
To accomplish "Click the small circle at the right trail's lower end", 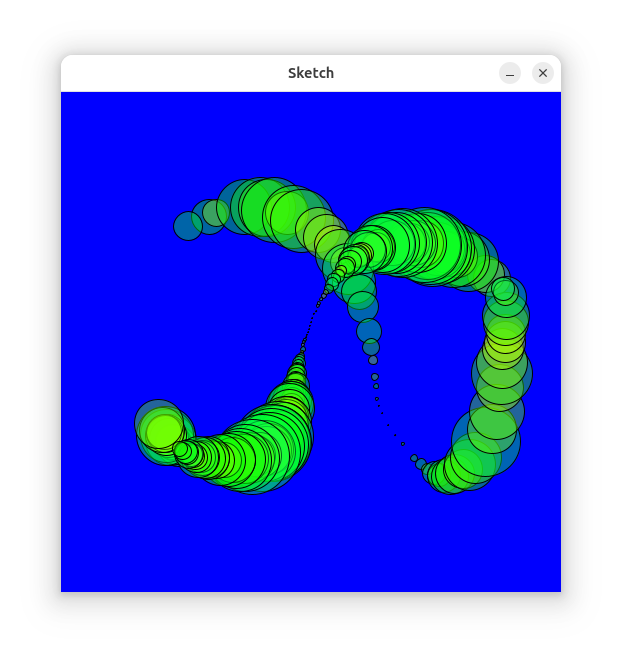I will tap(414, 458).
